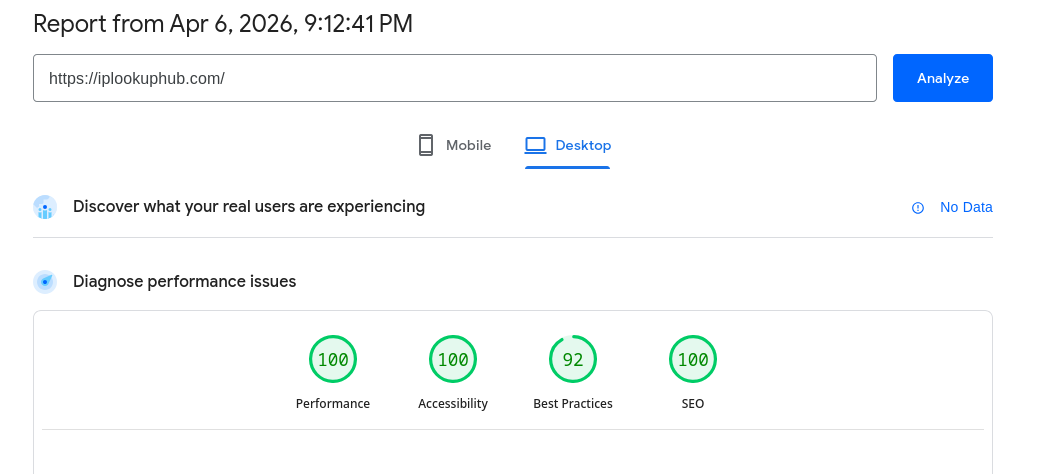Screen dimensions: 1063x474
Task: Open the Best Practices 92 gauge
Action: [x=573, y=359]
